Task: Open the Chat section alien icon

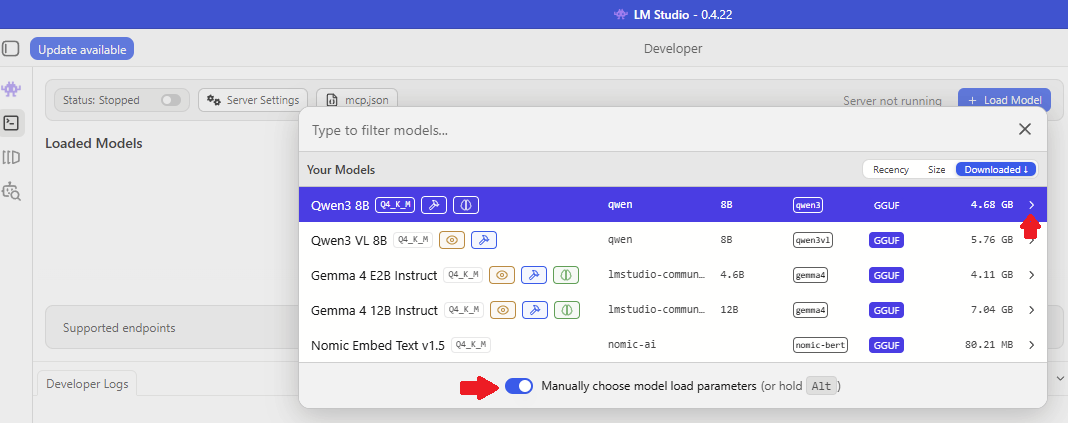Action: click(11, 89)
